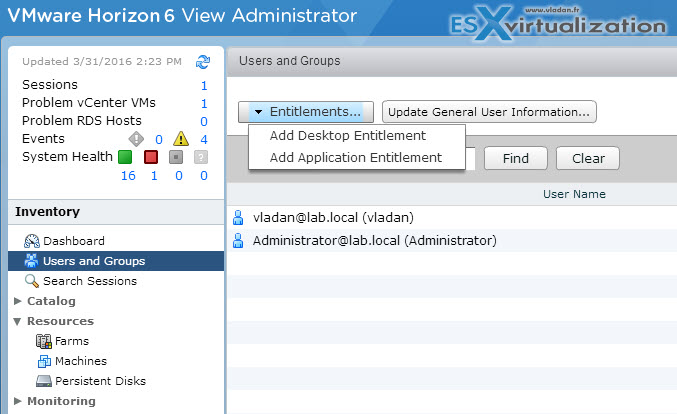The image size is (677, 414).
Task: Expand the Catalog tree section
Action: (18, 301)
